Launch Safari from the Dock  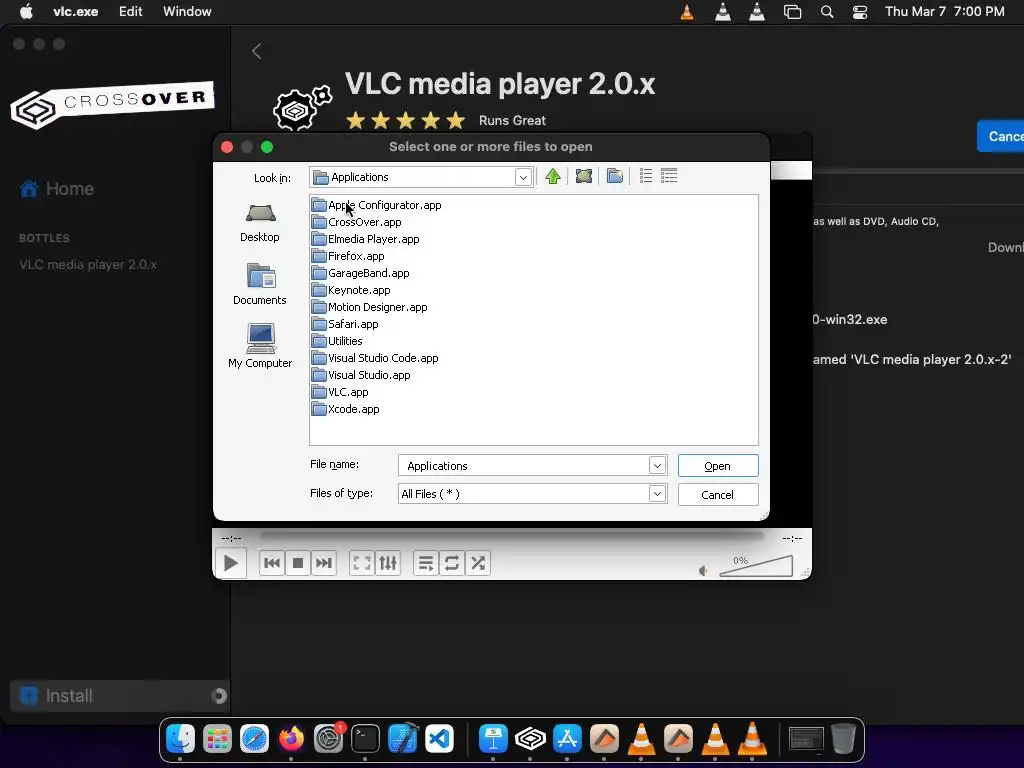pyautogui.click(x=254, y=739)
